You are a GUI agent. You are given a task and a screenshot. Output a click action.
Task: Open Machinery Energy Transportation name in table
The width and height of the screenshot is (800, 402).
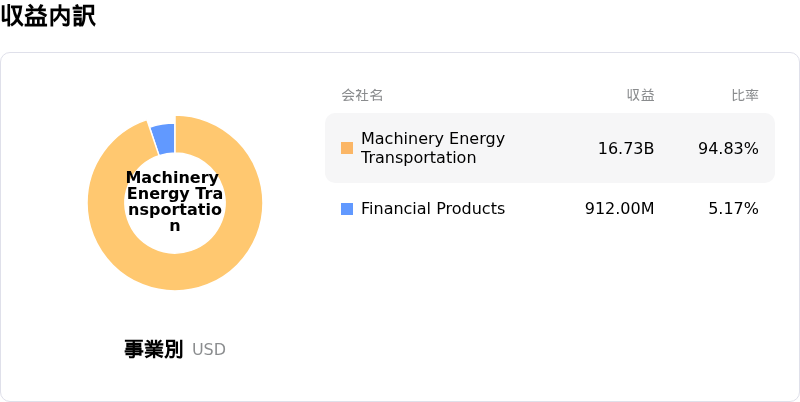click(432, 148)
